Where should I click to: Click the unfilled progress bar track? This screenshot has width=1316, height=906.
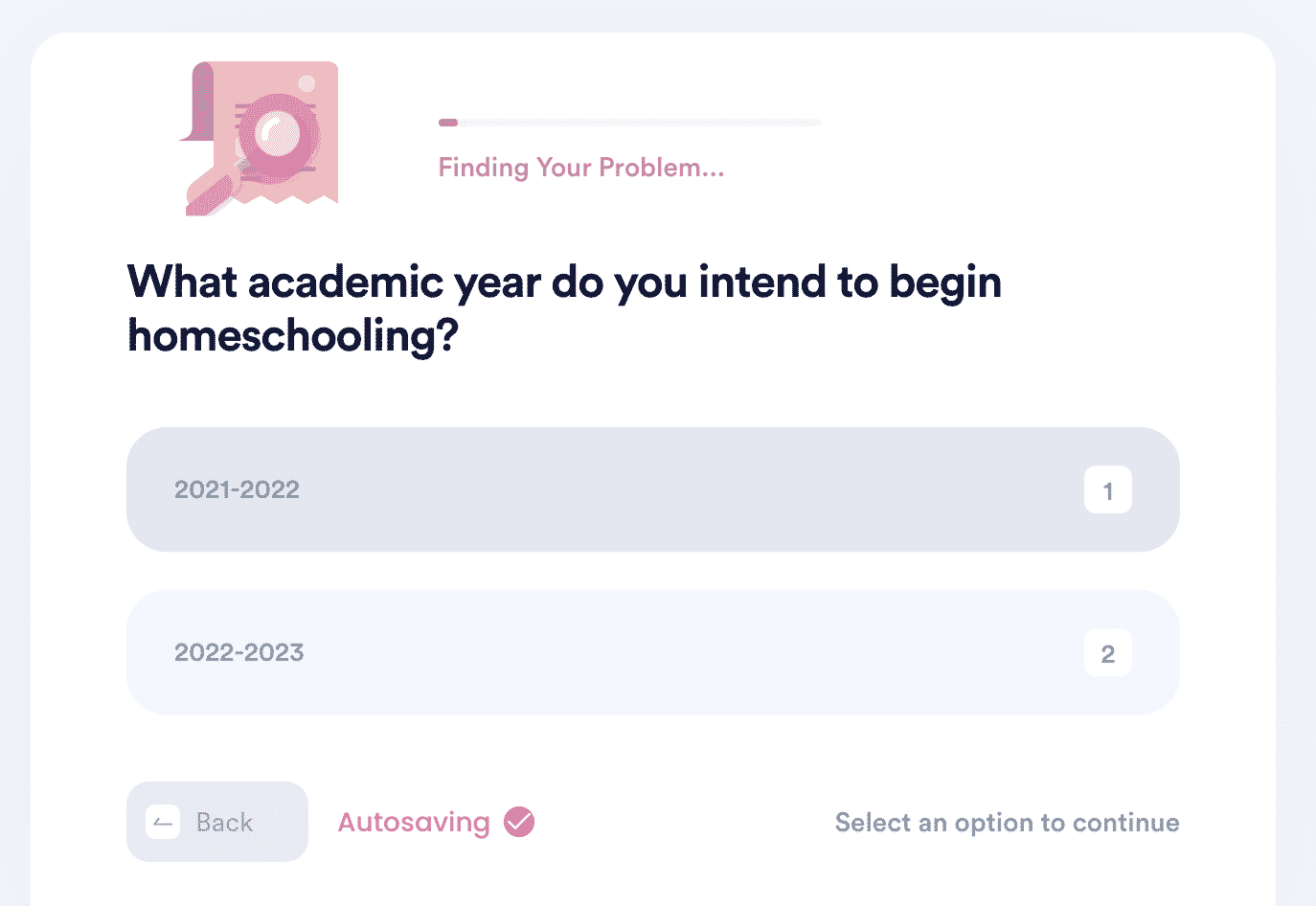[x=640, y=123]
